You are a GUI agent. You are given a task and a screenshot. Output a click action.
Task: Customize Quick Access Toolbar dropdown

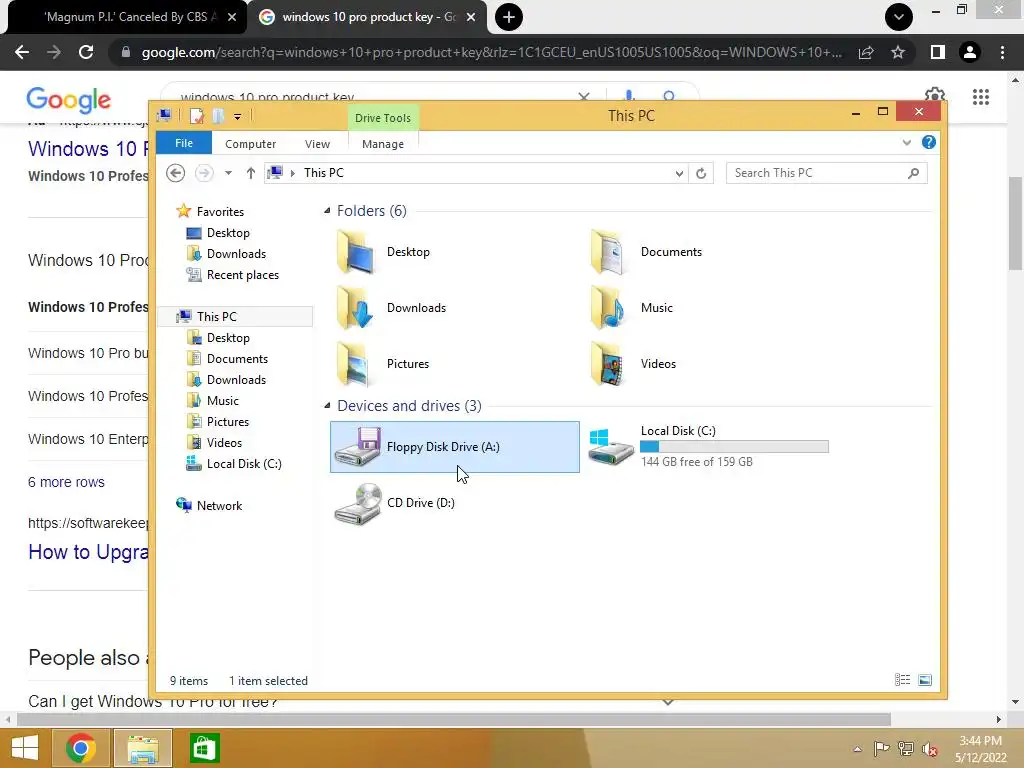pos(238,117)
